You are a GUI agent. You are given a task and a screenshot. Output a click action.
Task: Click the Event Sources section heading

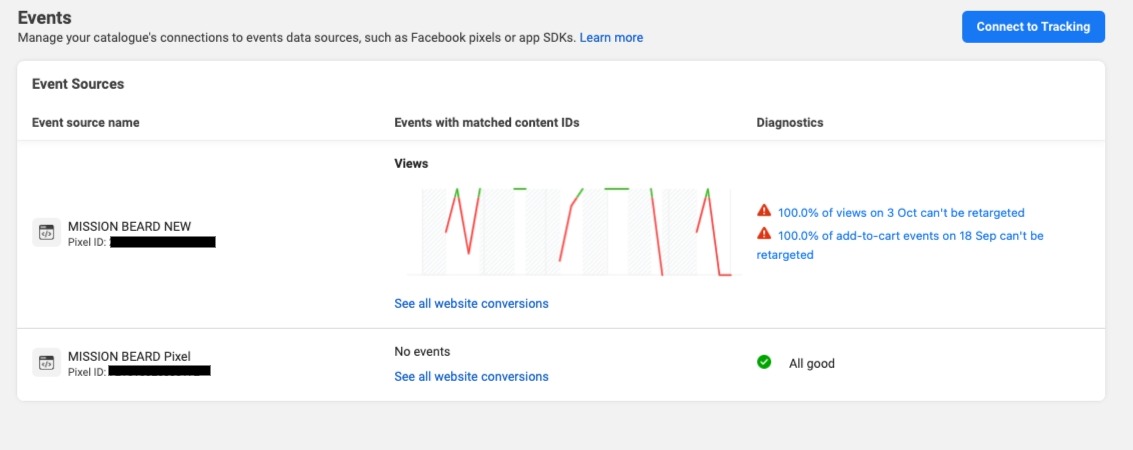pos(78,84)
